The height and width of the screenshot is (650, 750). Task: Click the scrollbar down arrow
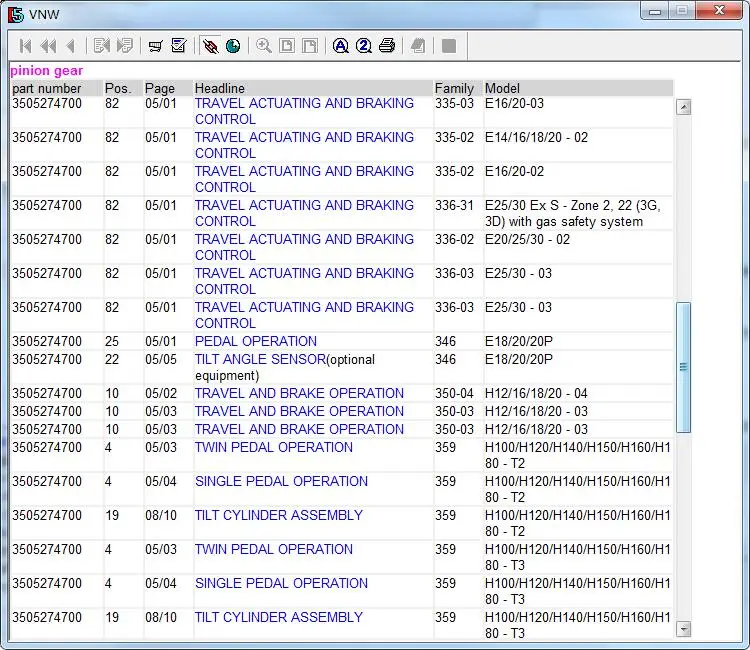click(684, 629)
